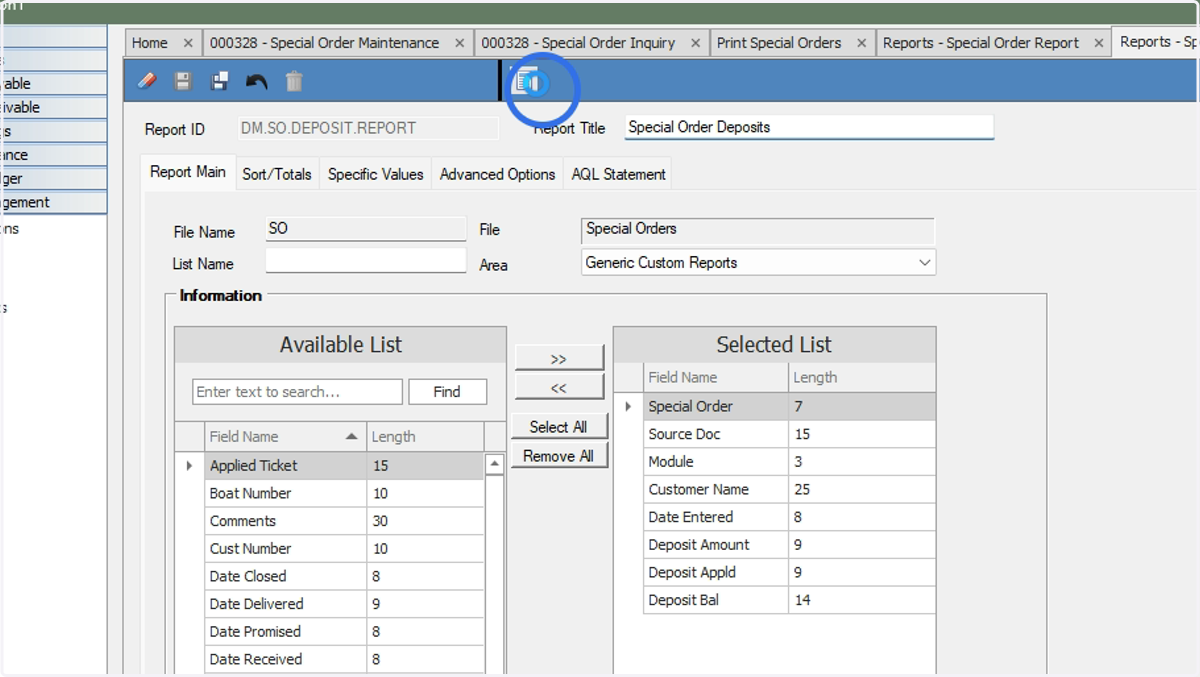The height and width of the screenshot is (677, 1200).
Task: Click the Select All button
Action: coord(559,427)
